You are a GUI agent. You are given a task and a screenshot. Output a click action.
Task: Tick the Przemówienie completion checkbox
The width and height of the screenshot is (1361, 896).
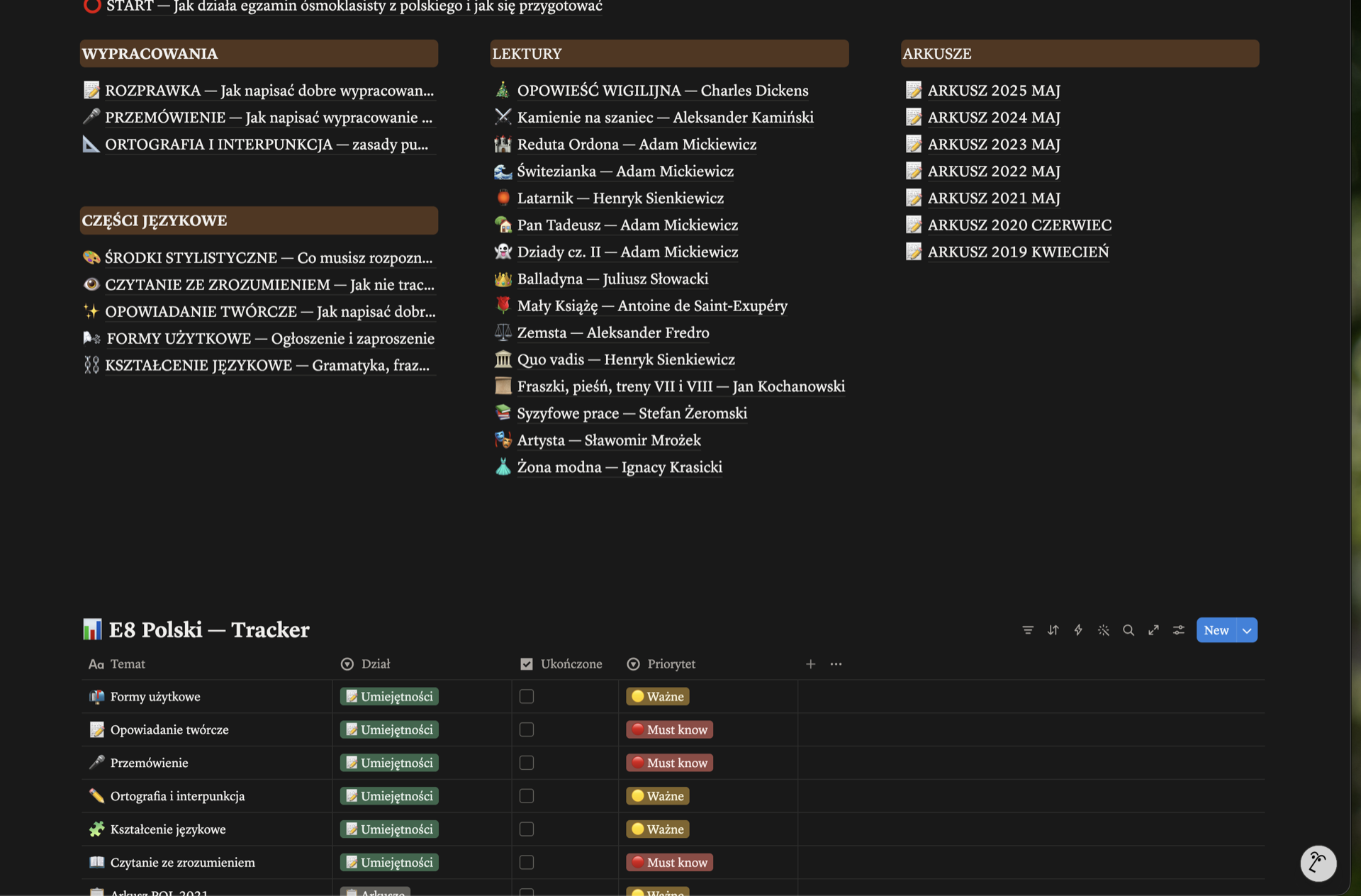tap(527, 763)
